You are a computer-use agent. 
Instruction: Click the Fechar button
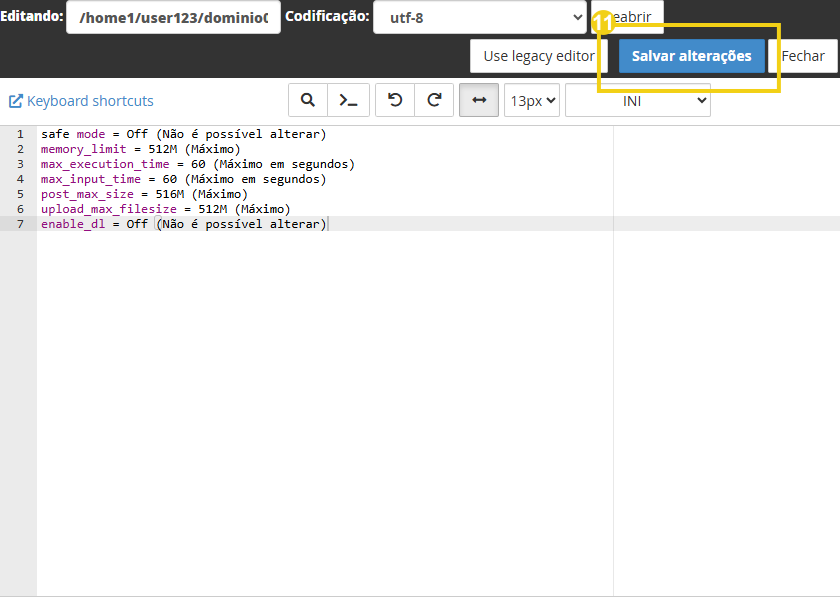point(802,56)
